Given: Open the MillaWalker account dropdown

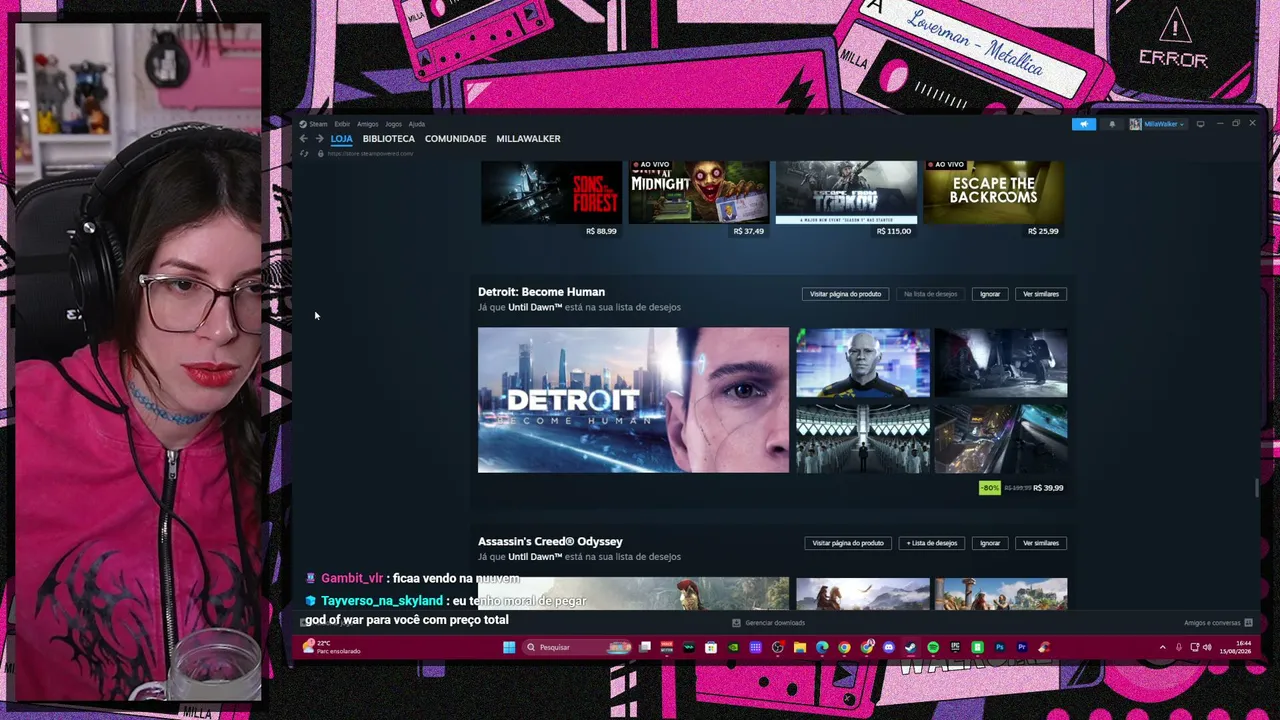Looking at the screenshot, I should (1157, 124).
